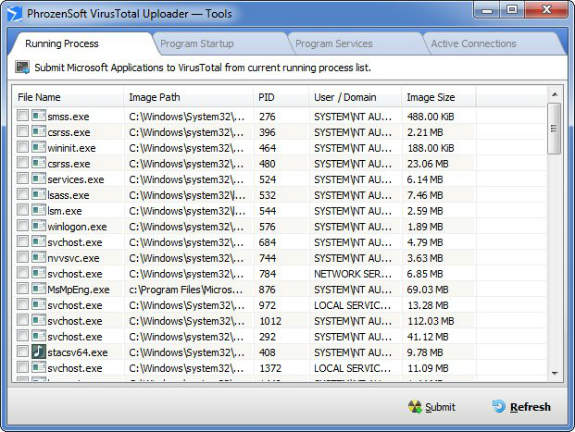Click the monitor icon beside the Submit Microsoft Applications text
The image size is (575, 432).
22,67
